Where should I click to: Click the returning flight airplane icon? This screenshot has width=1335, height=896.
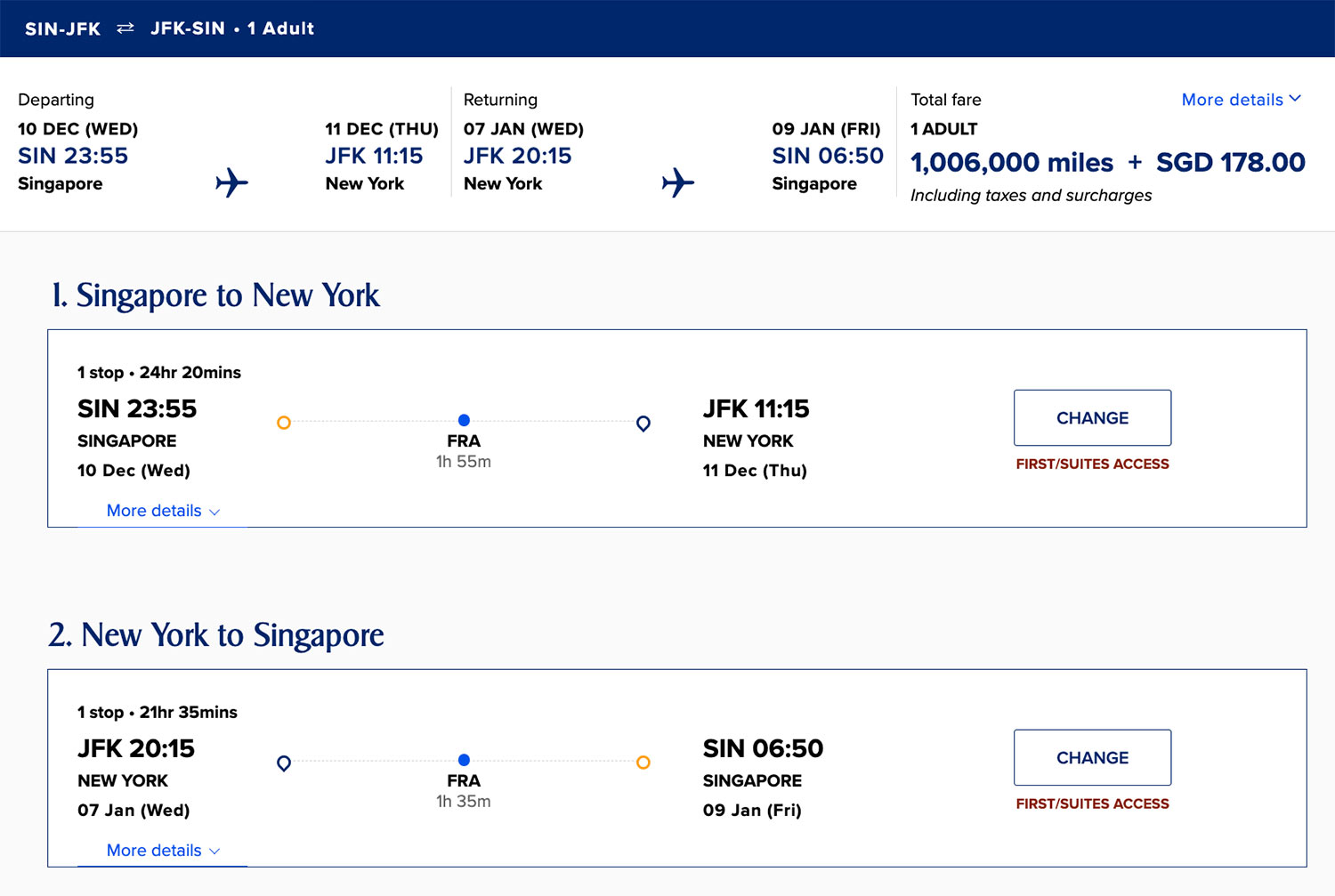click(x=677, y=182)
